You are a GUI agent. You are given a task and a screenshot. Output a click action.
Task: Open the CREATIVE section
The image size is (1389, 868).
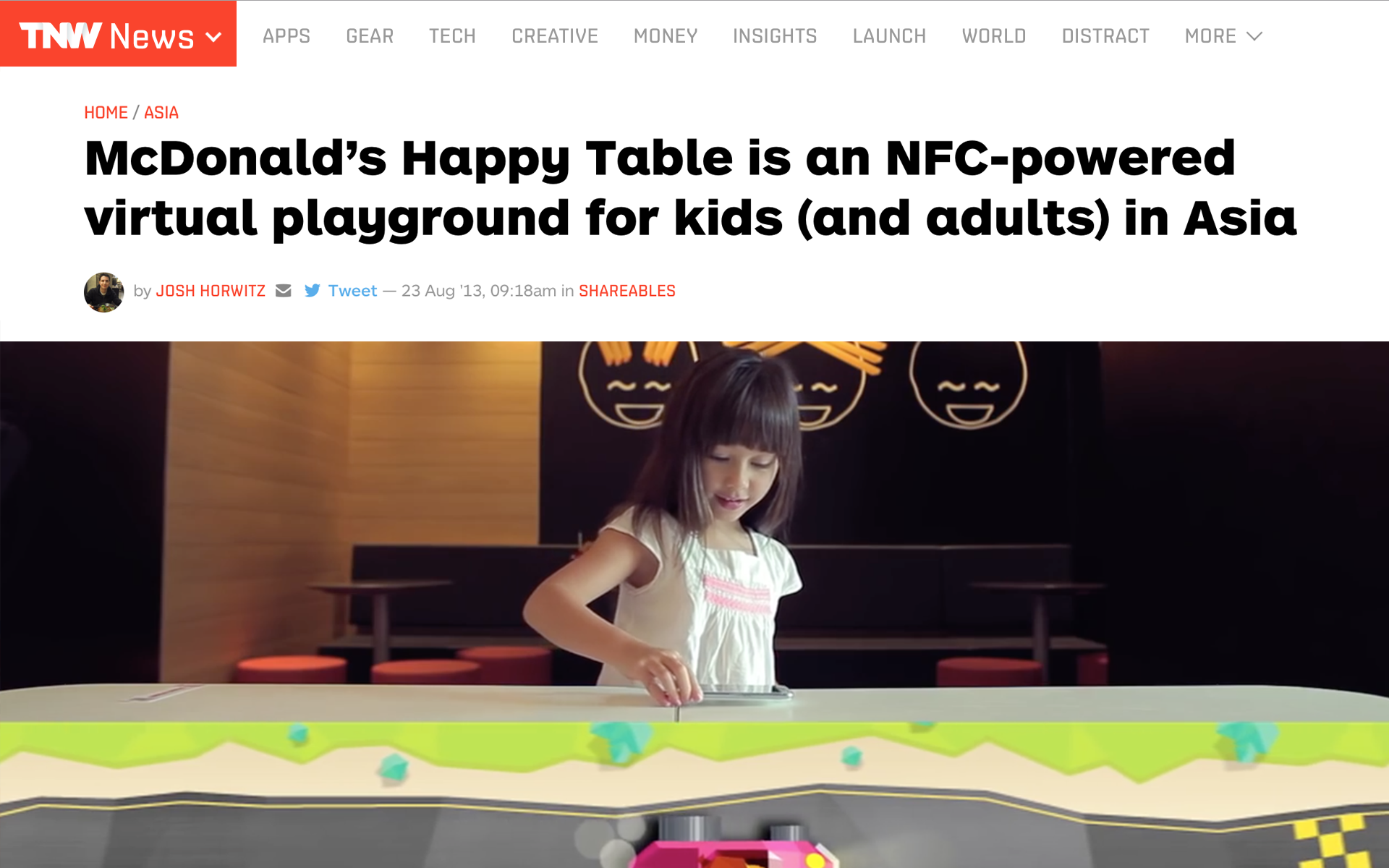click(555, 36)
